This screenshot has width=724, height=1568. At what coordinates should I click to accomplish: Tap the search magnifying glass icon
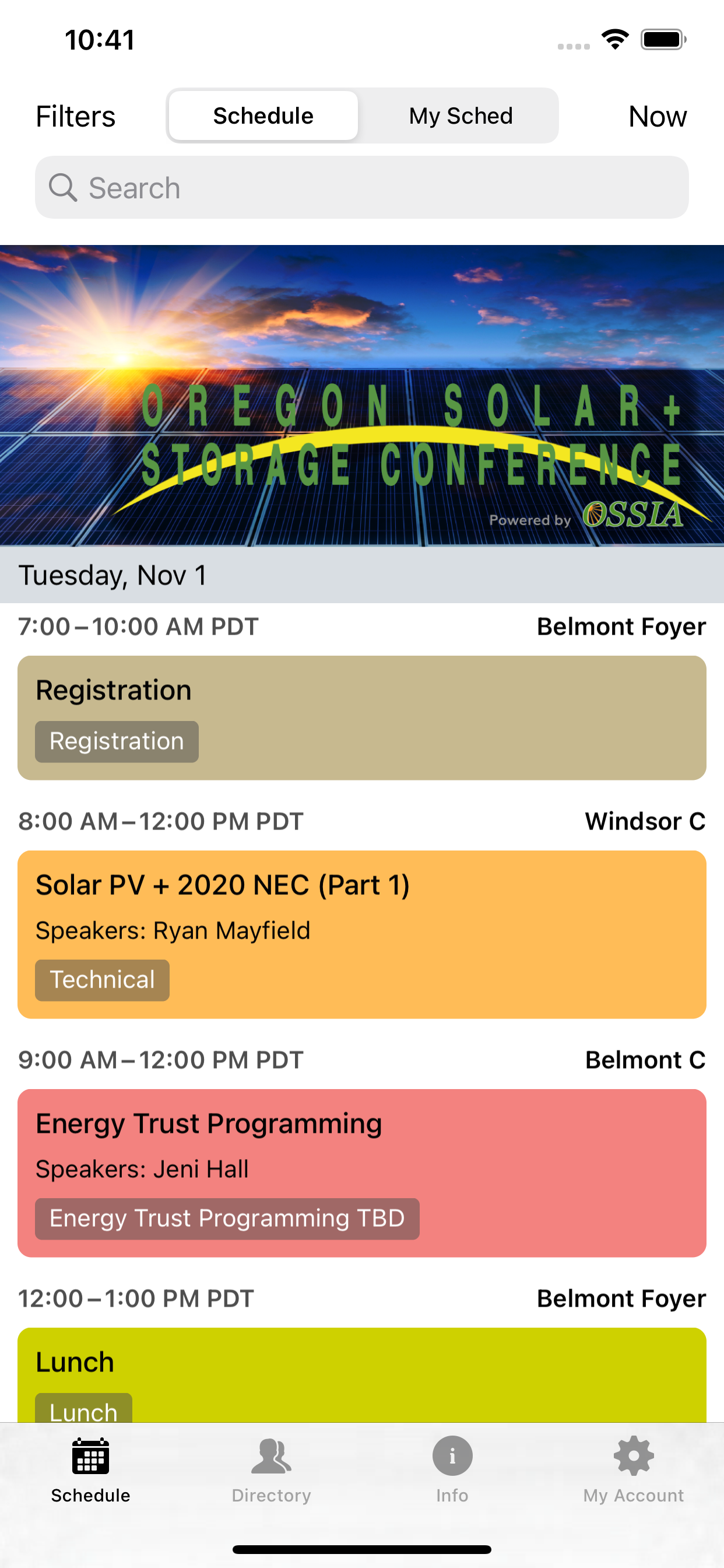(x=63, y=187)
